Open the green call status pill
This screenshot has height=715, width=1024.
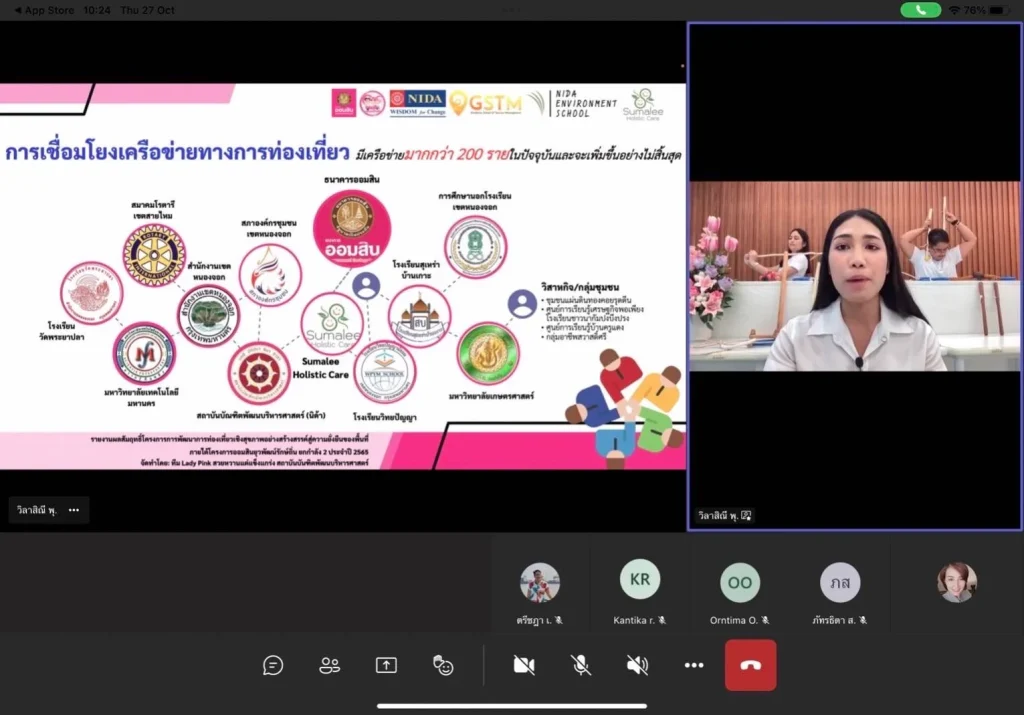coord(919,9)
